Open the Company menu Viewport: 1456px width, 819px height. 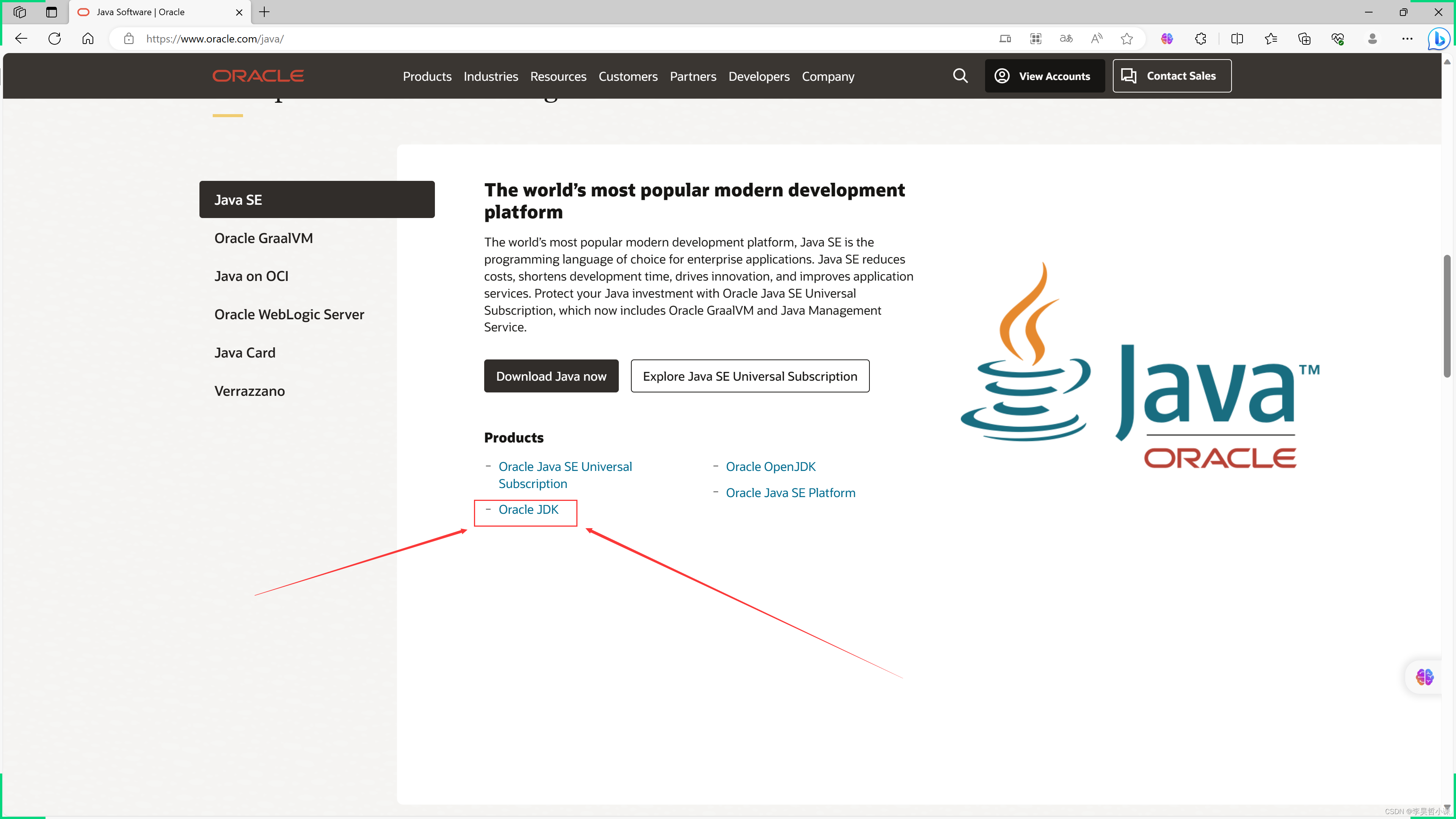pos(828,76)
